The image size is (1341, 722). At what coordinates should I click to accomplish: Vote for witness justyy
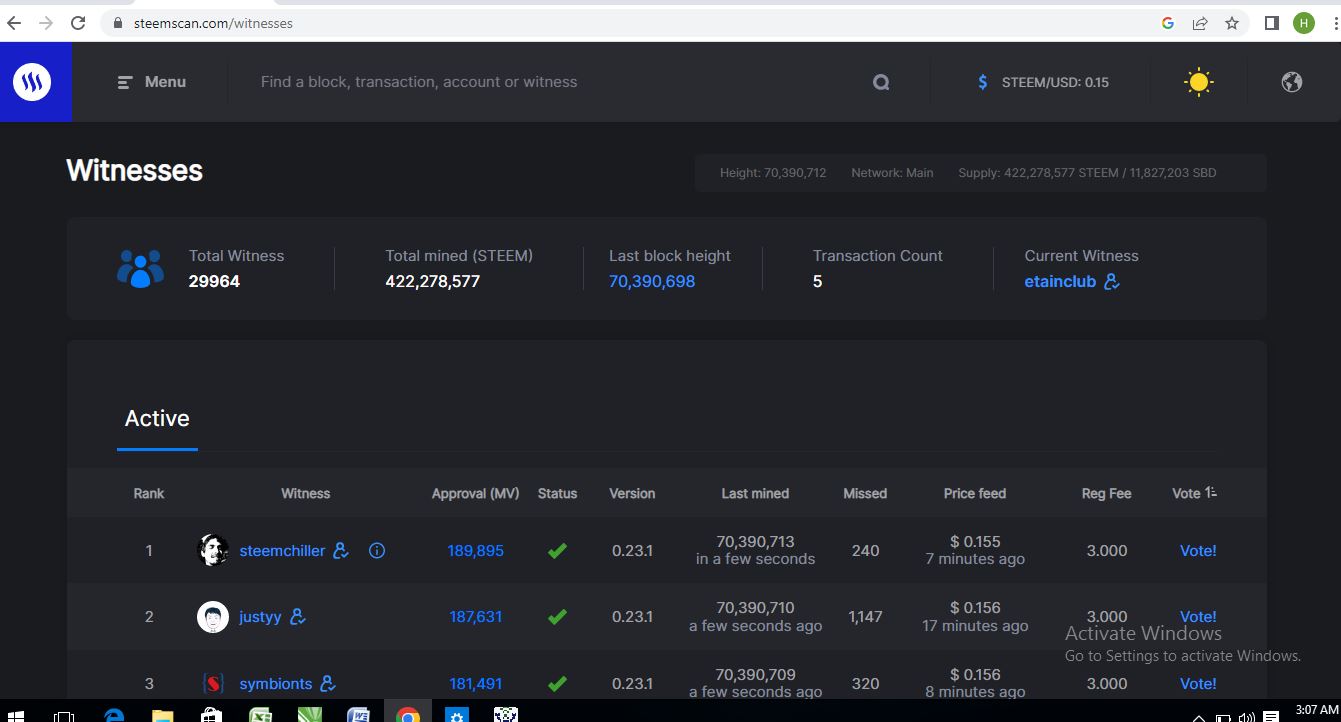[1198, 616]
